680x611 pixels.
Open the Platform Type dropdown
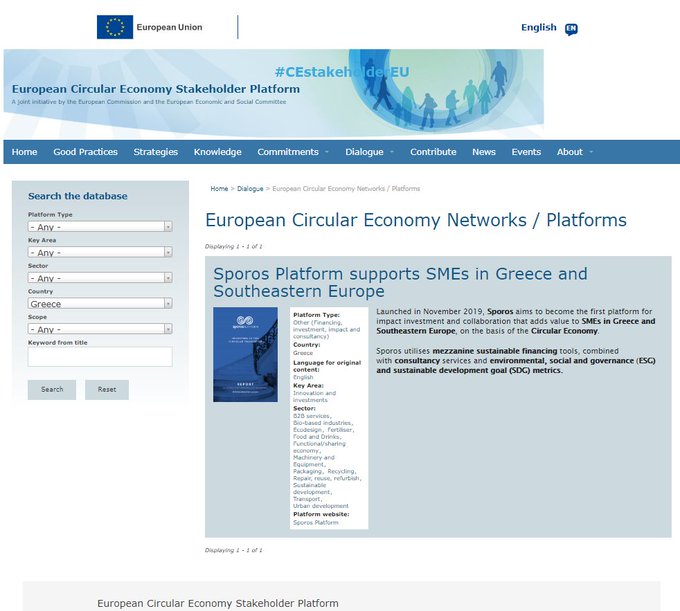[x=100, y=227]
